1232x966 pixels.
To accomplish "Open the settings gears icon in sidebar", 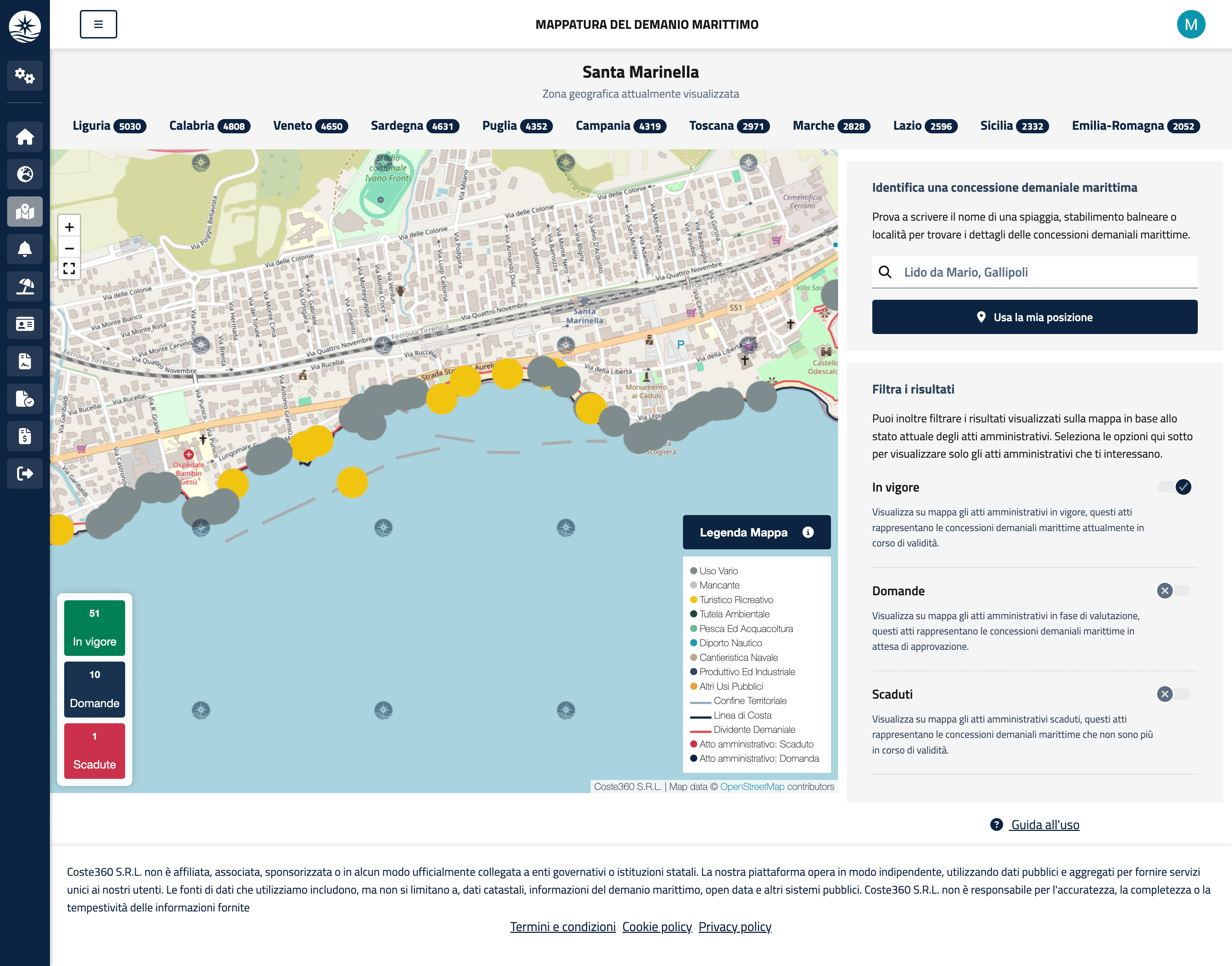I will pos(25,75).
